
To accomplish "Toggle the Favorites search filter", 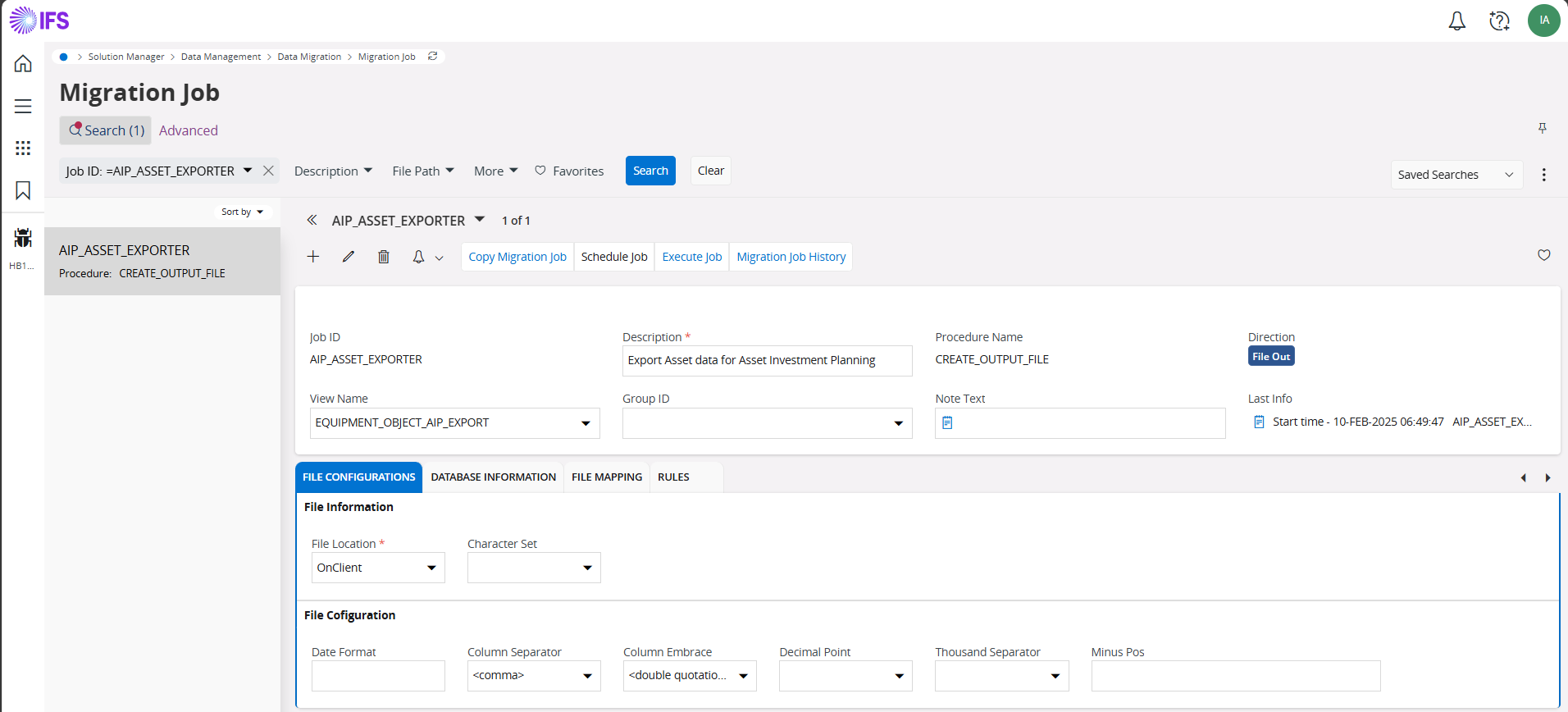I will pyautogui.click(x=569, y=171).
